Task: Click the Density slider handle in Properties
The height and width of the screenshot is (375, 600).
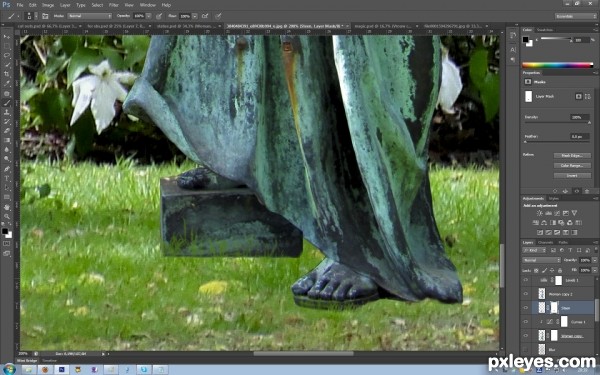Action: click(x=589, y=122)
